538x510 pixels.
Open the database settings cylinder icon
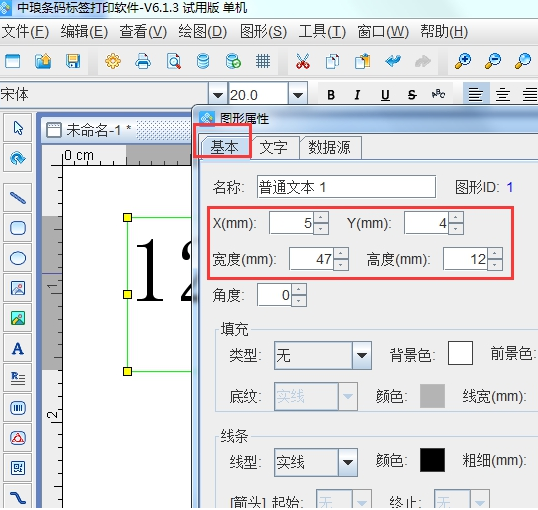click(203, 62)
